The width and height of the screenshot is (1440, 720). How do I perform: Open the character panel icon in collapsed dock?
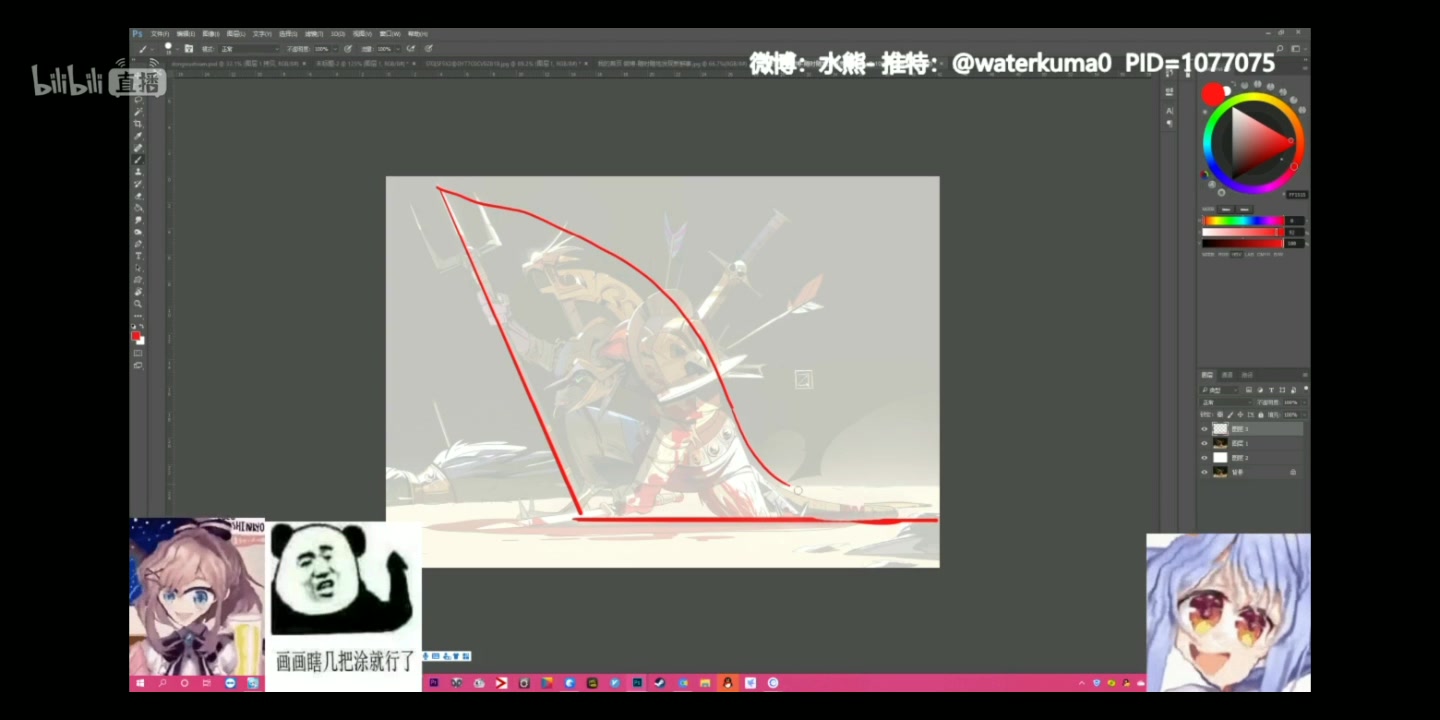[1170, 111]
